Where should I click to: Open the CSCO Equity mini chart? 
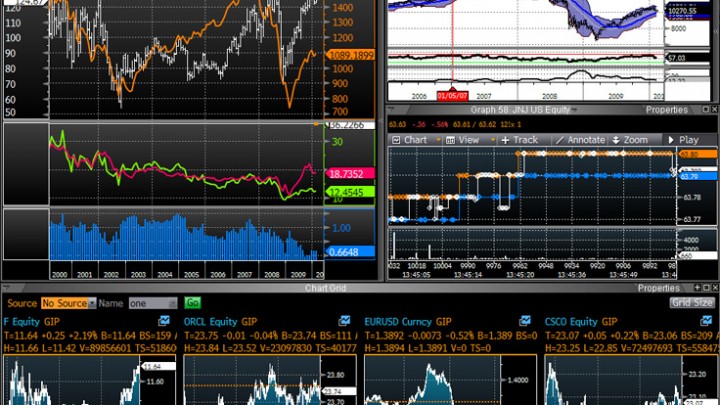click(631, 380)
